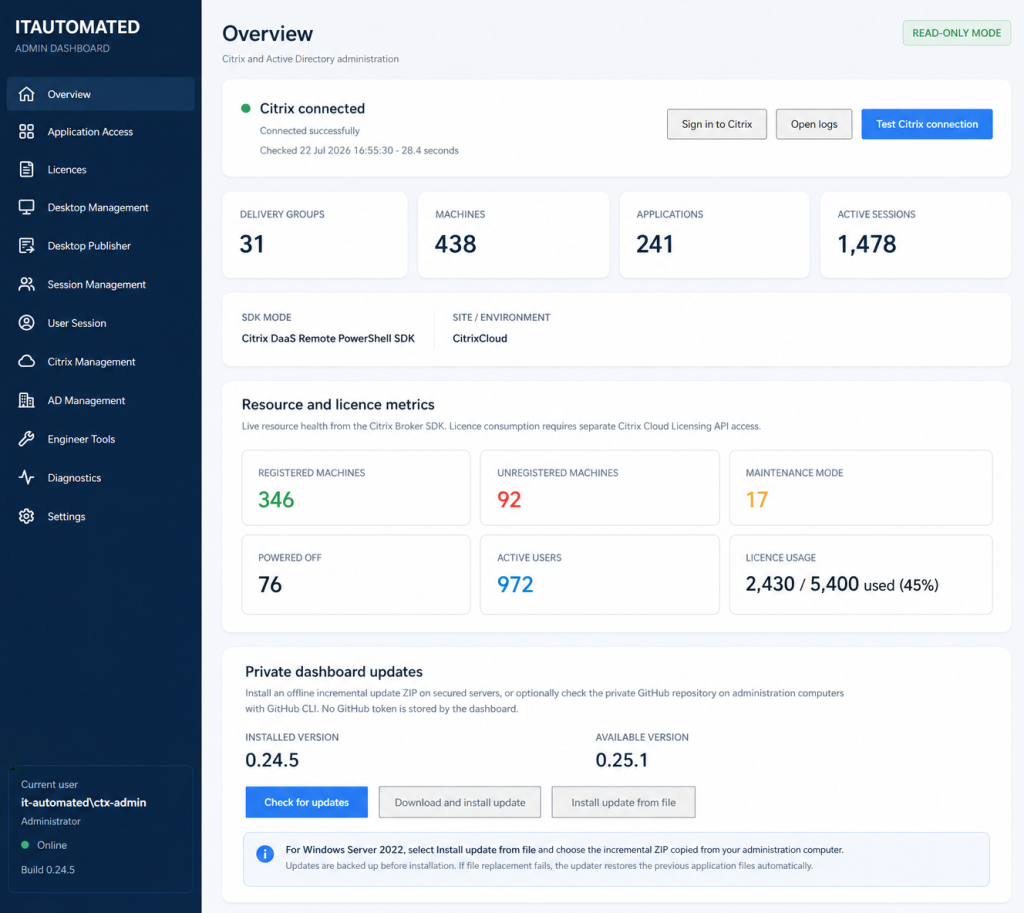This screenshot has width=1024, height=913.
Task: Click the Powered Off value 76
Action: coord(270,585)
